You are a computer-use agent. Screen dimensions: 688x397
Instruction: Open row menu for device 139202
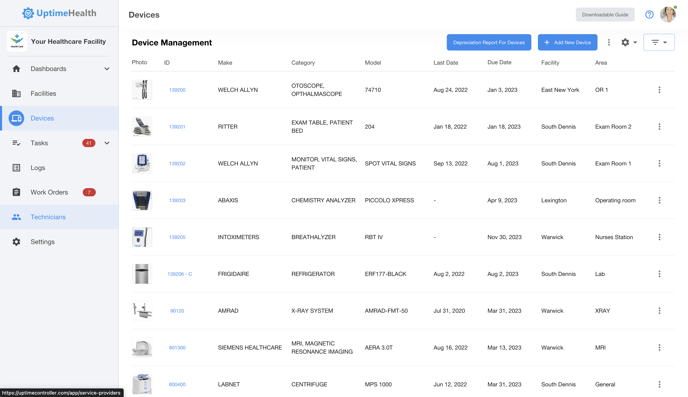(x=659, y=164)
